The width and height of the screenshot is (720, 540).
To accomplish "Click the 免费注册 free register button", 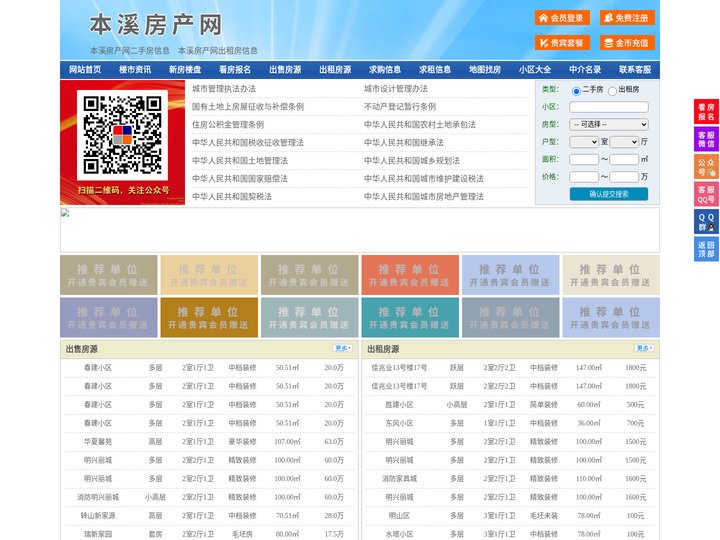I will (x=627, y=18).
